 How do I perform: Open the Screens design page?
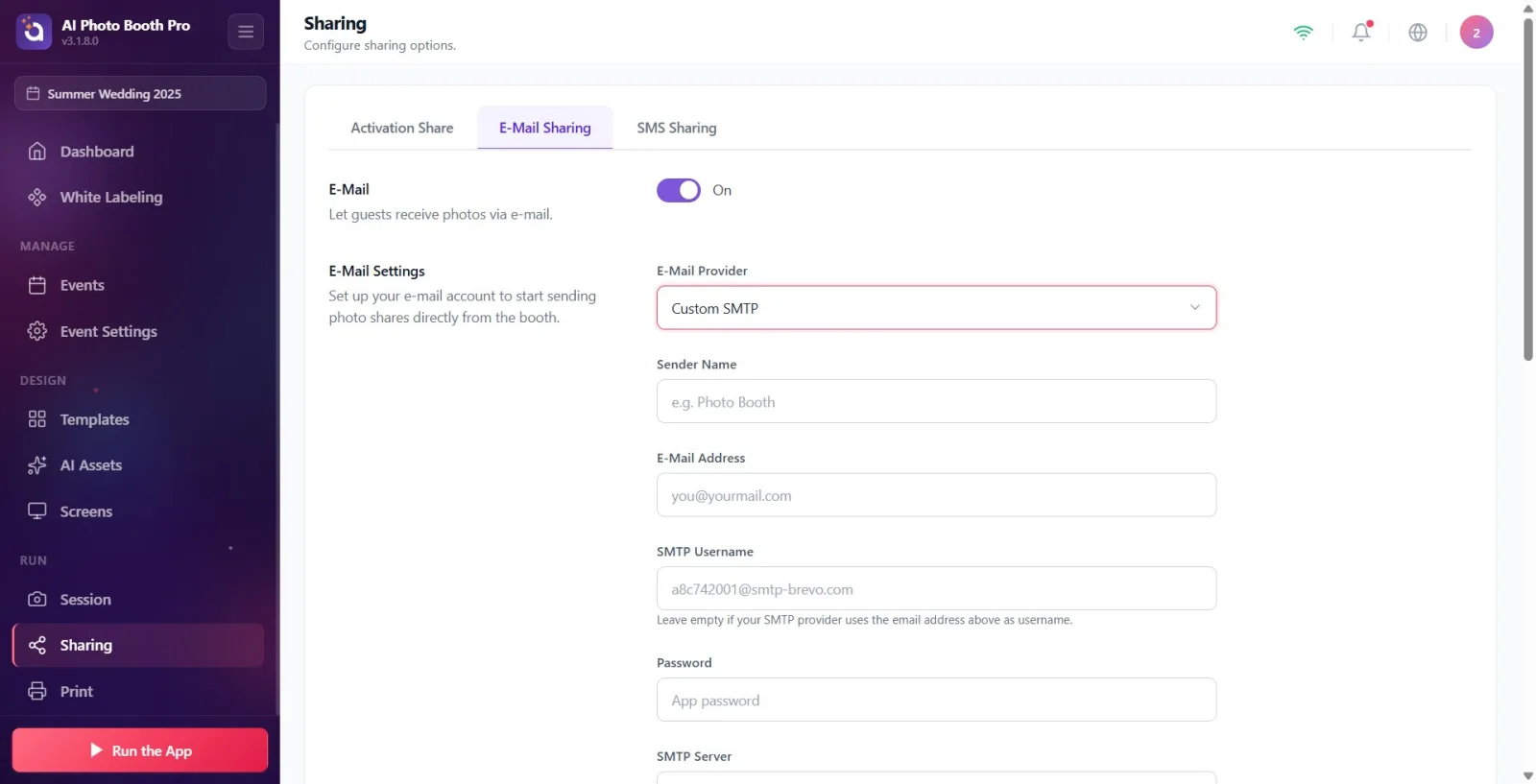(x=138, y=511)
